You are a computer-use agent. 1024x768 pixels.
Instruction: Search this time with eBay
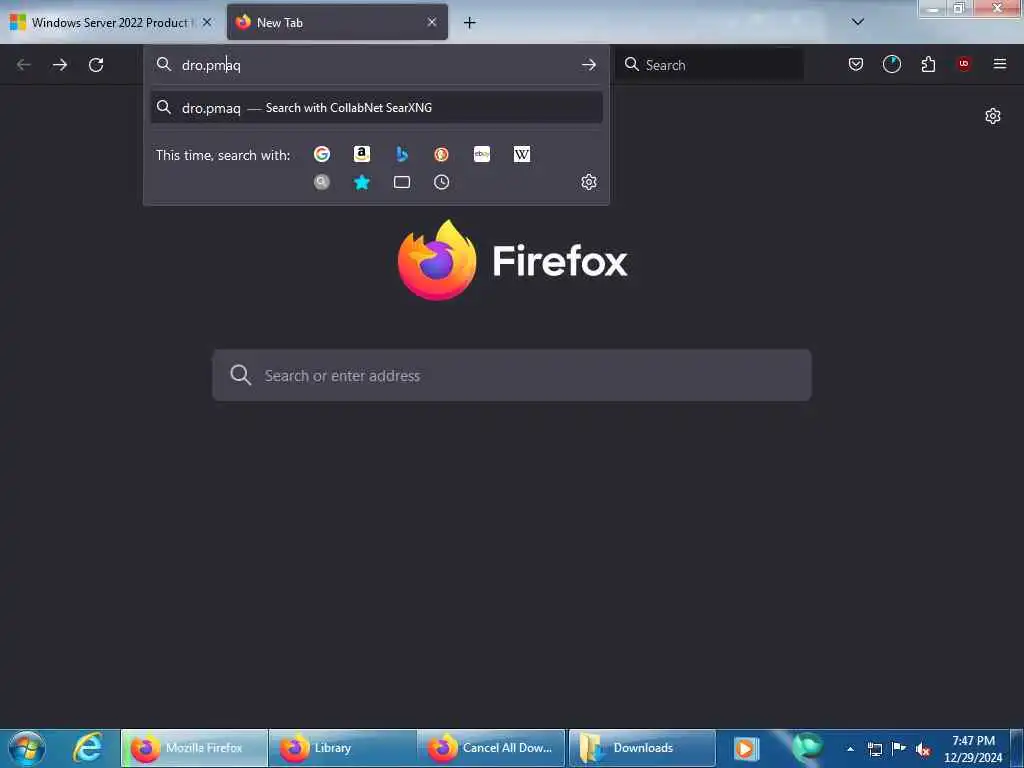(x=482, y=154)
